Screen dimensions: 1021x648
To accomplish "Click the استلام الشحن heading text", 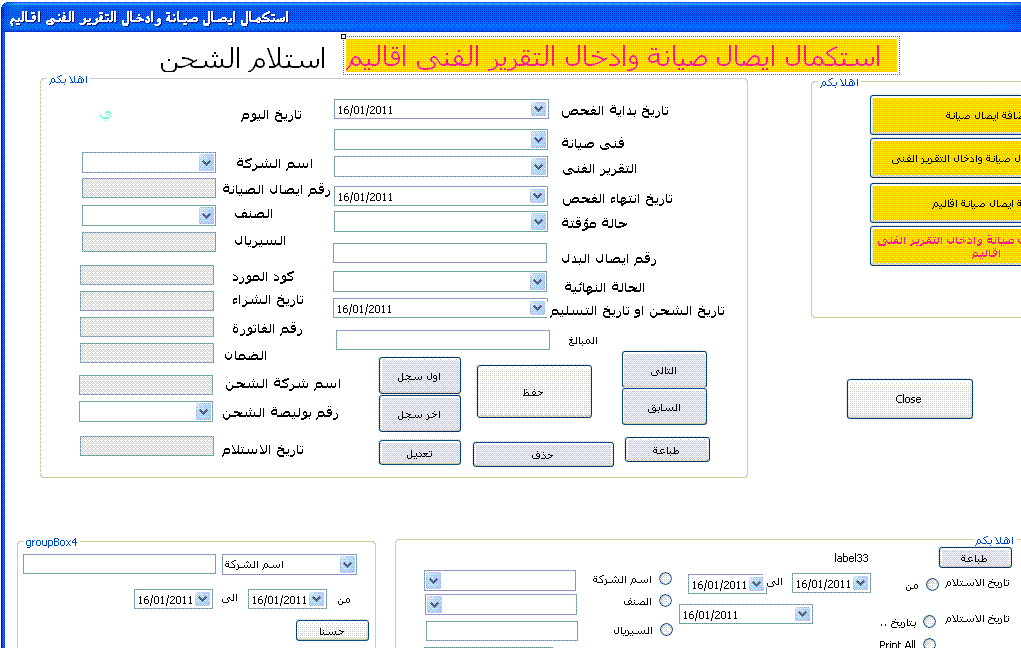I will (242, 59).
